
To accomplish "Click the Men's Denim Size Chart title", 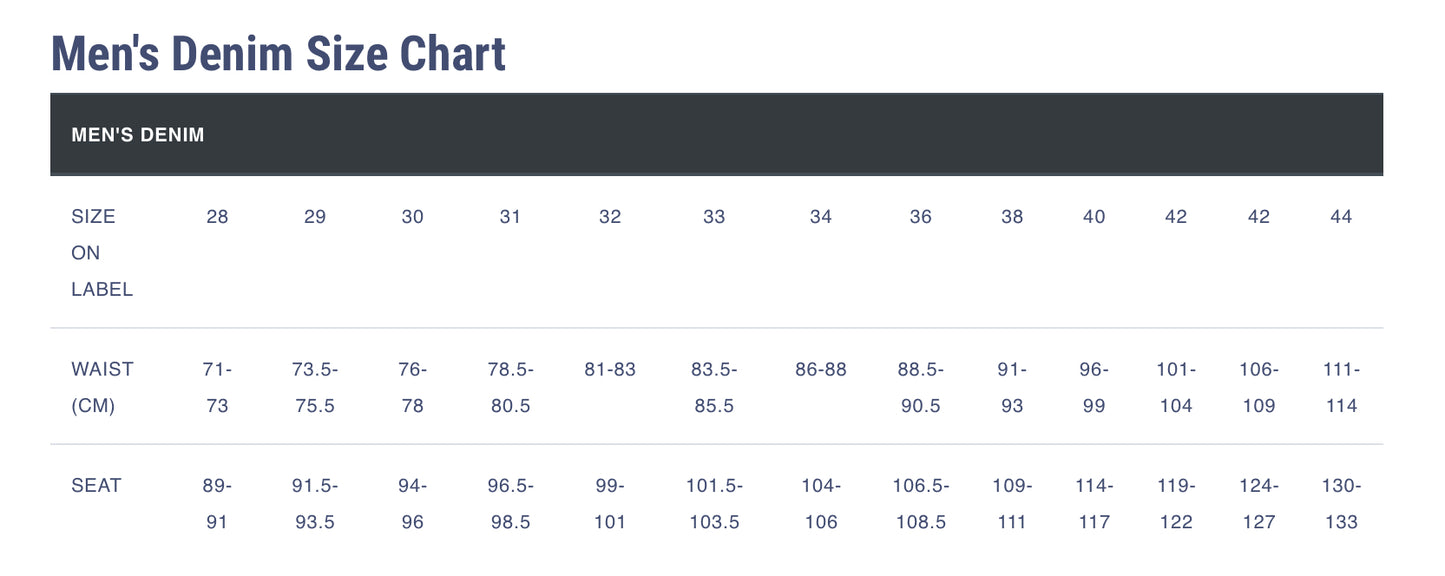I will pos(278,54).
